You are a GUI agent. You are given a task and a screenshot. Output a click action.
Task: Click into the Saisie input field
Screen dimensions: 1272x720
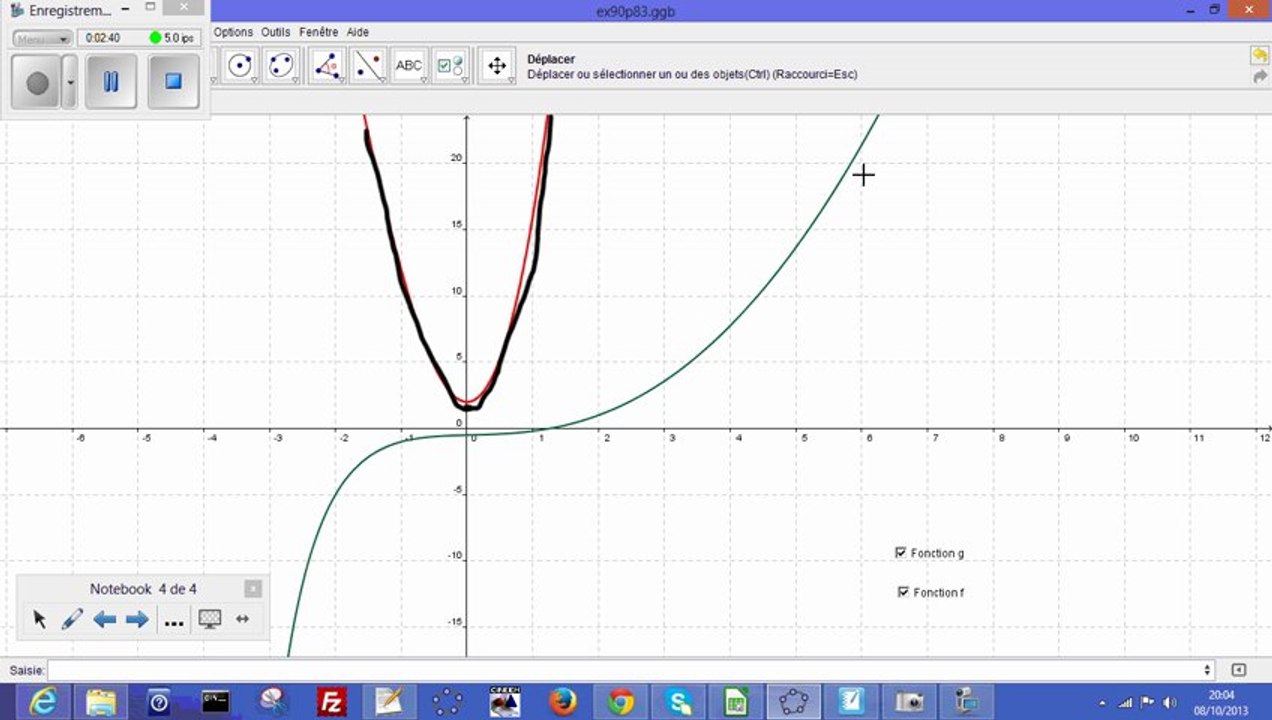(x=623, y=670)
